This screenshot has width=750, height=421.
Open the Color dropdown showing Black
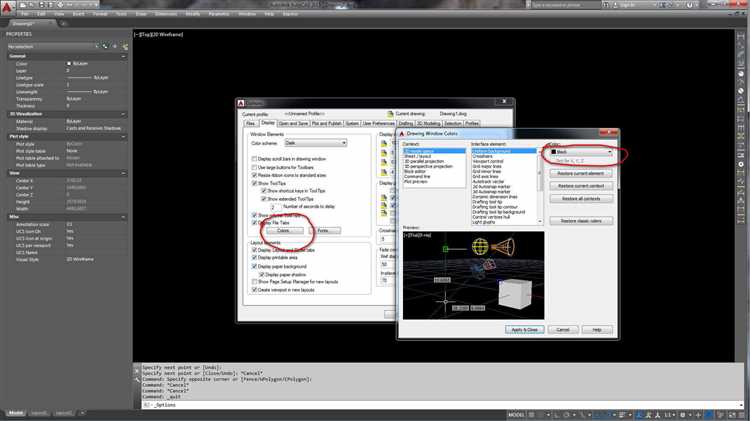point(581,152)
